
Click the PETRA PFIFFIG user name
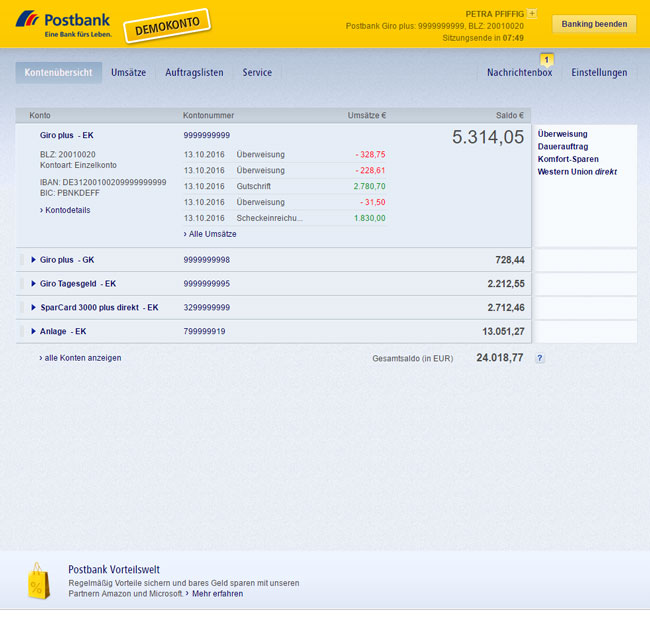point(495,14)
